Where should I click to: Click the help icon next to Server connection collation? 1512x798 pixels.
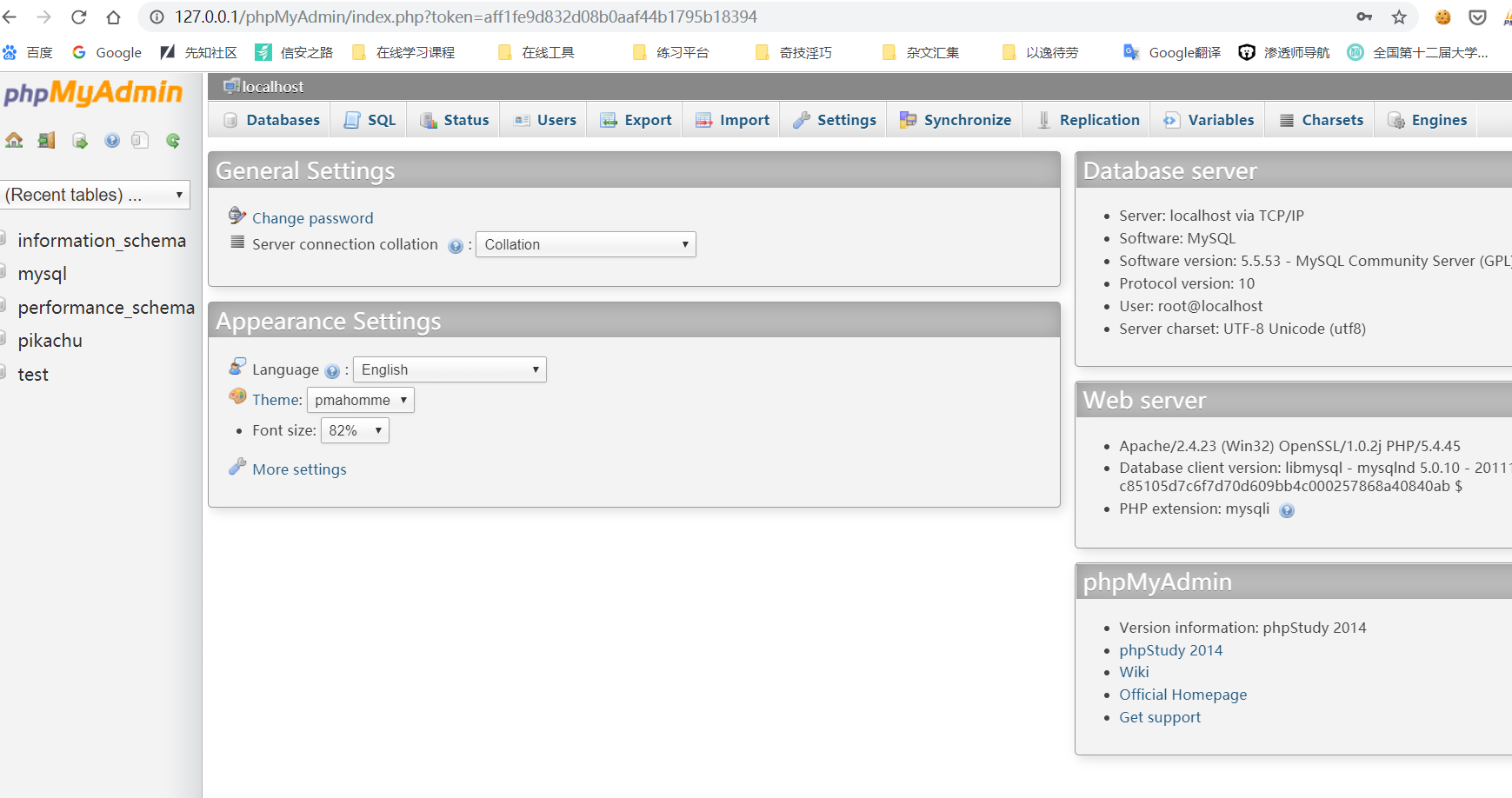click(x=456, y=246)
